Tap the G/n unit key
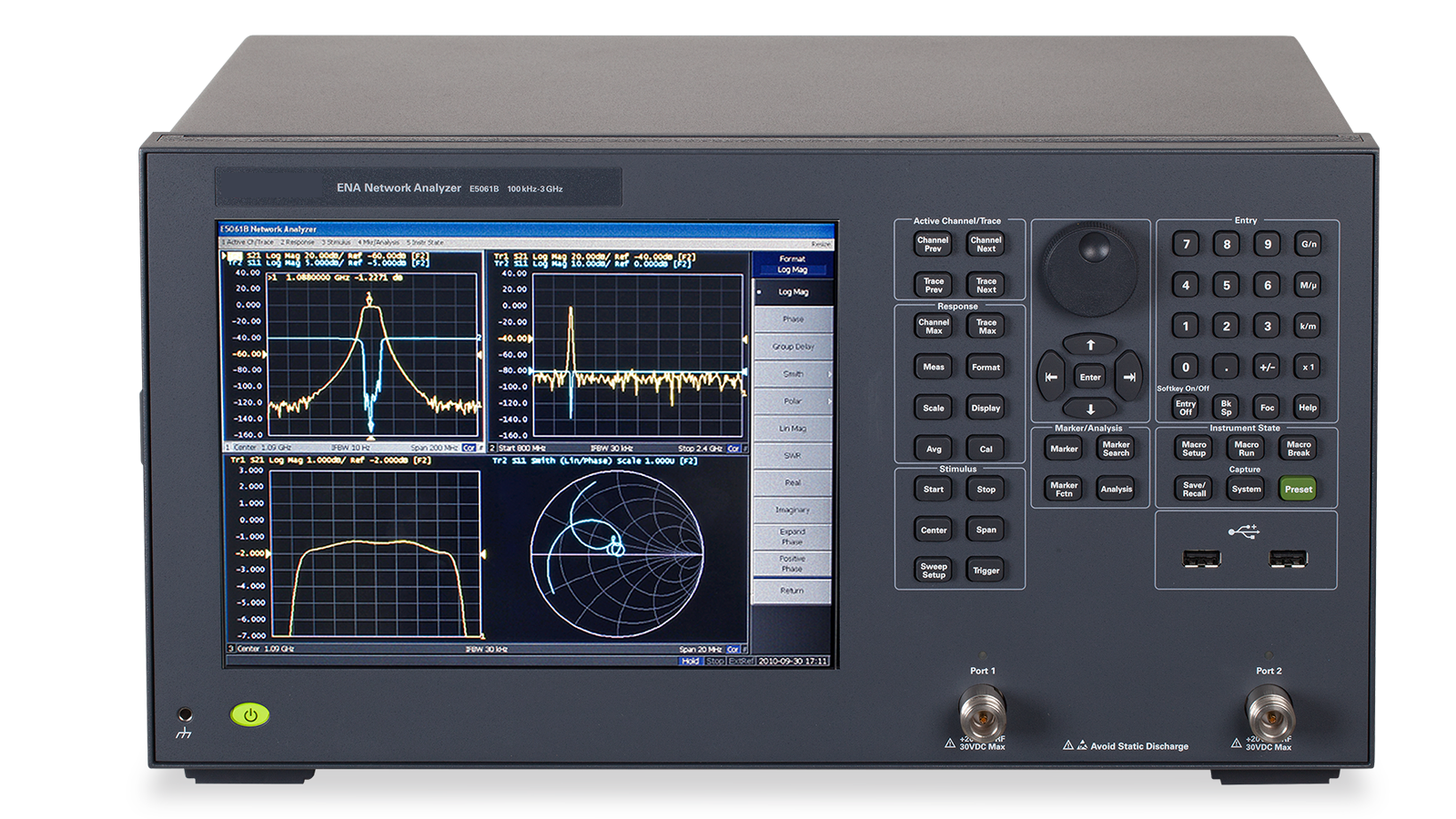1456x819 pixels. tap(1309, 244)
